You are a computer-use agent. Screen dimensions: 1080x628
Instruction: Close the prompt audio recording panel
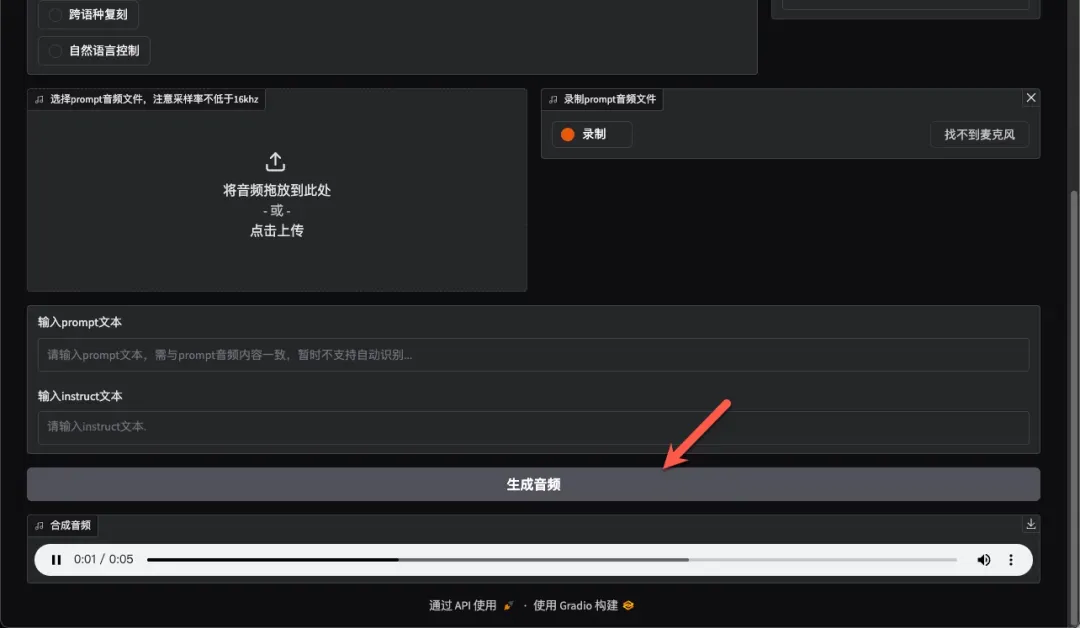(1031, 98)
